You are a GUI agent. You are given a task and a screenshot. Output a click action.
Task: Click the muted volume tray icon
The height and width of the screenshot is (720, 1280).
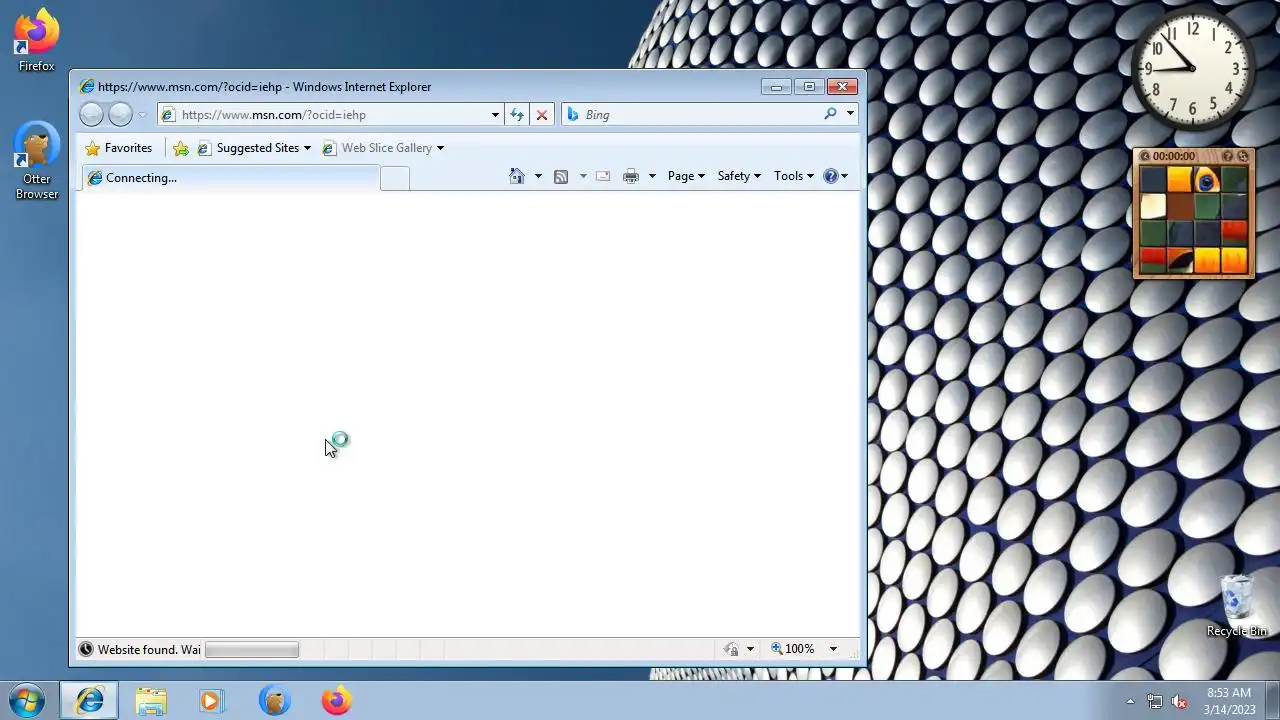1179,701
